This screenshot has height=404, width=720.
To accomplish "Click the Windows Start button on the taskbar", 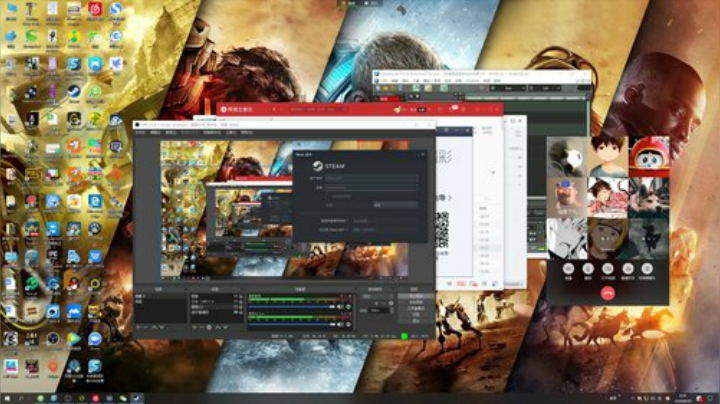I will 8,398.
